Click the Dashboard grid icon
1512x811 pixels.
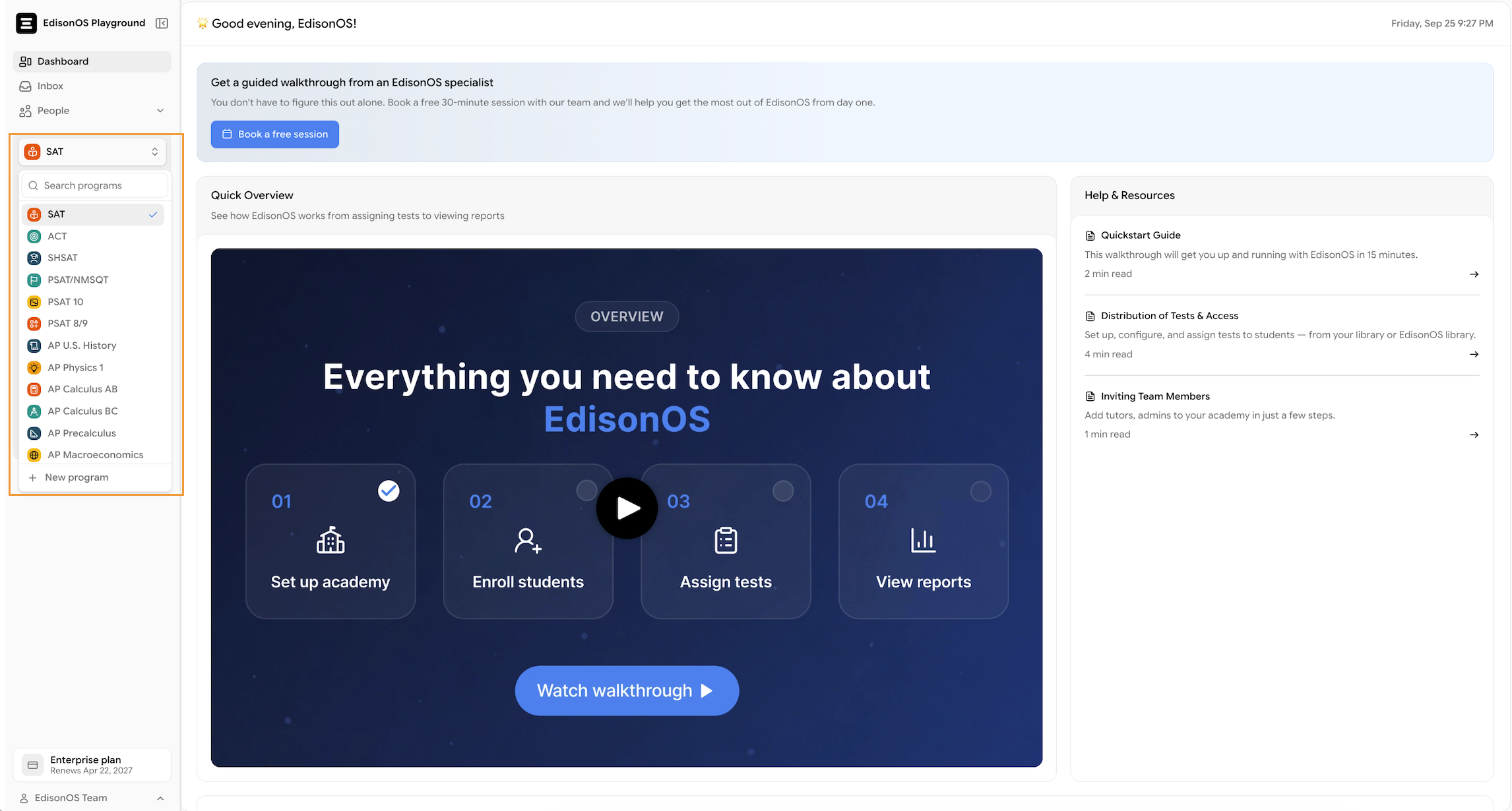[26, 61]
